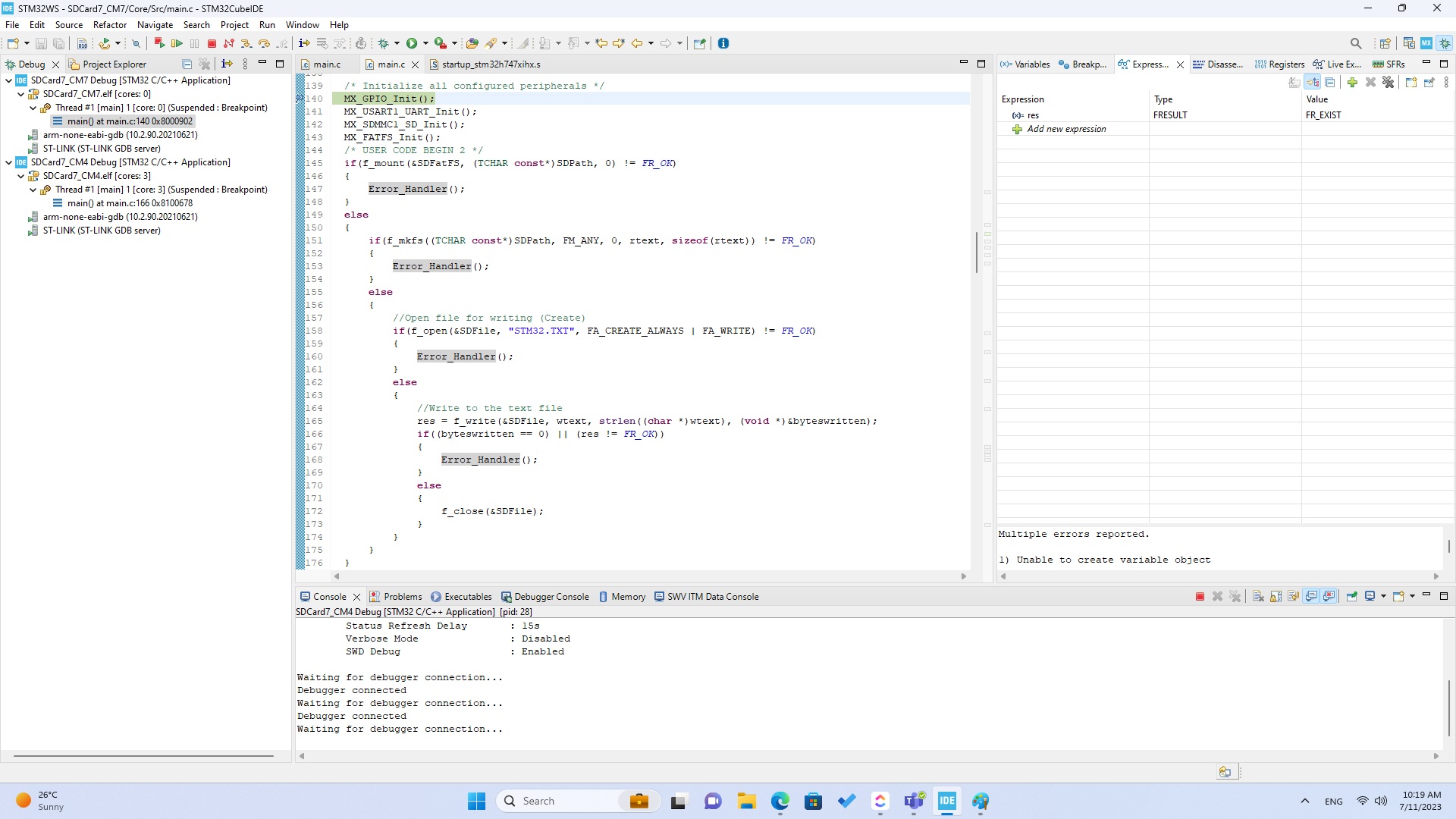This screenshot has width=1456, height=819.
Task: Switch to the startup_stm32h747xihx.s tab
Action: (x=491, y=64)
